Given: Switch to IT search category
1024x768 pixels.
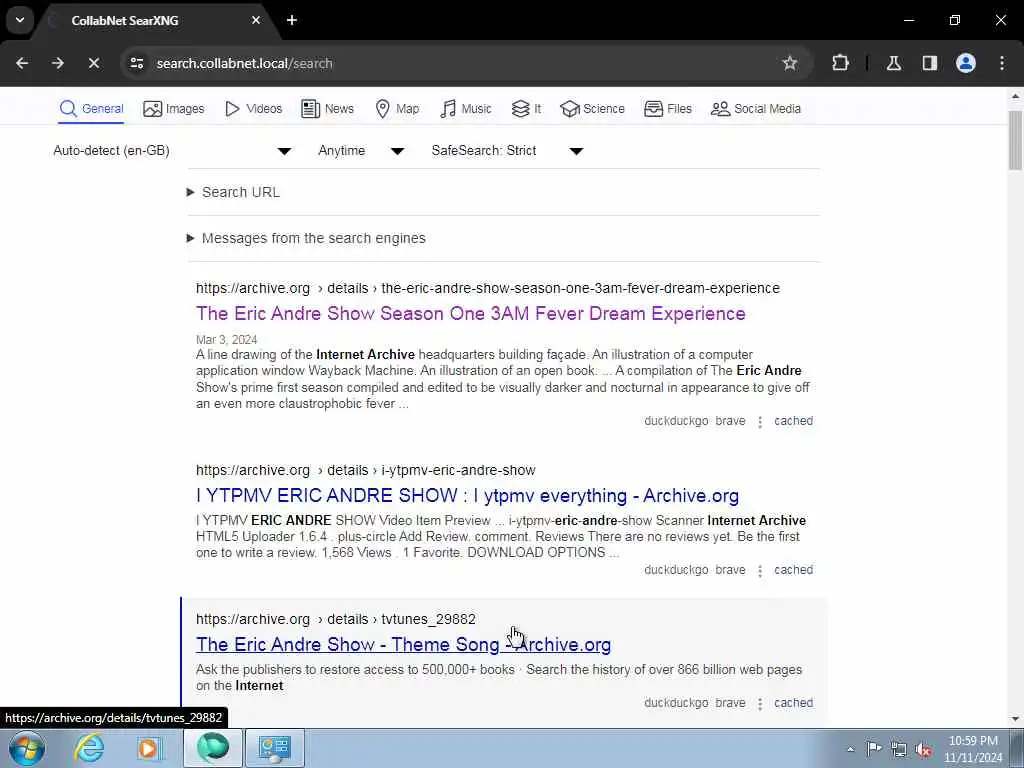Looking at the screenshot, I should (526, 108).
